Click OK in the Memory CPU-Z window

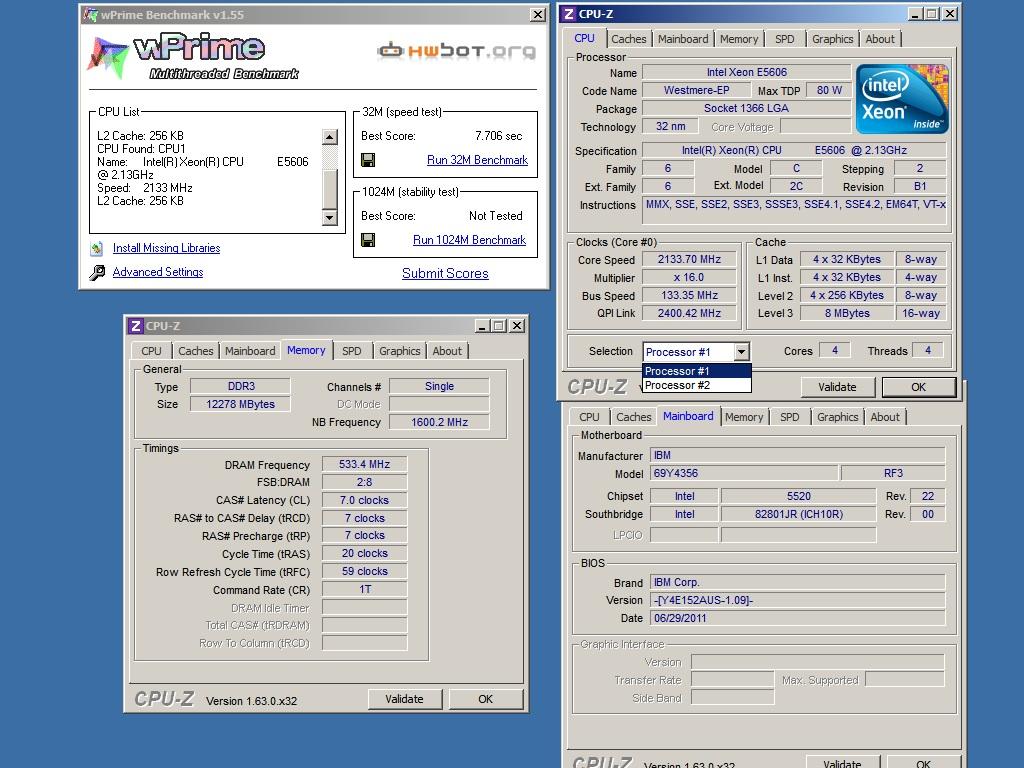click(x=486, y=699)
